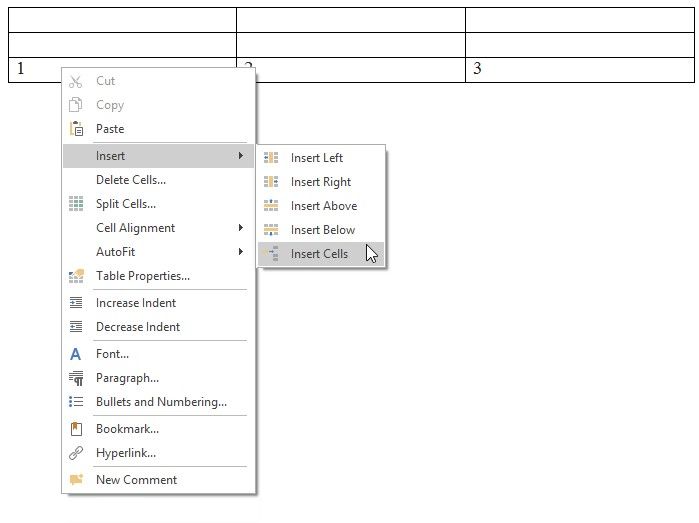Click the New Comment bubble icon

pos(76,480)
